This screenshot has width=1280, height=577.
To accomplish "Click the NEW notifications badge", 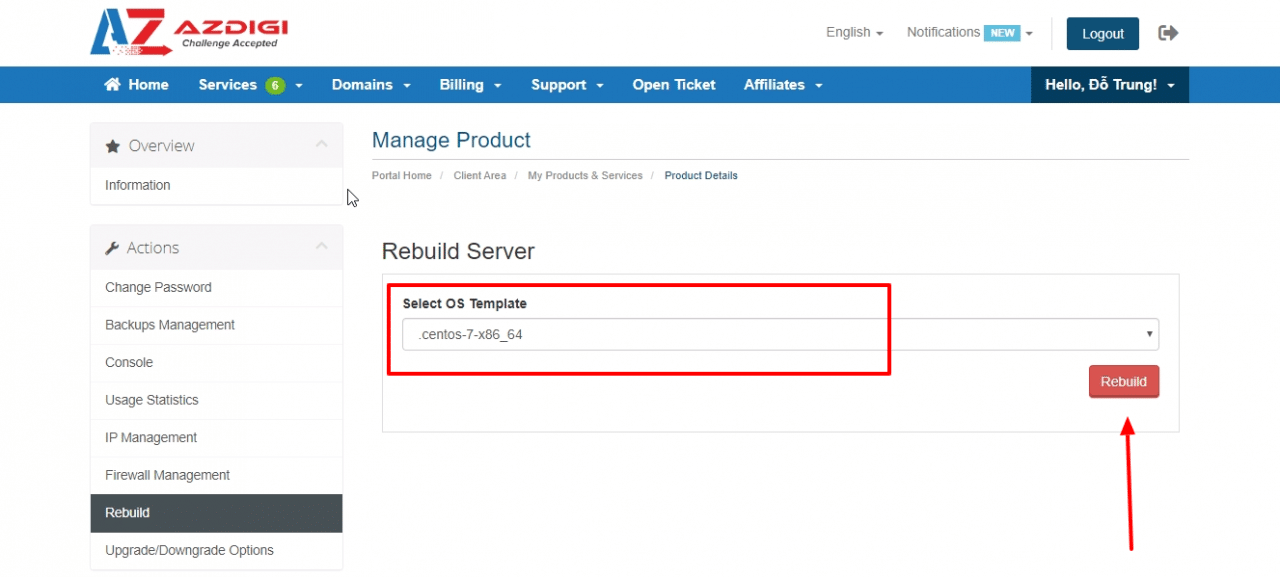I will [x=1002, y=33].
